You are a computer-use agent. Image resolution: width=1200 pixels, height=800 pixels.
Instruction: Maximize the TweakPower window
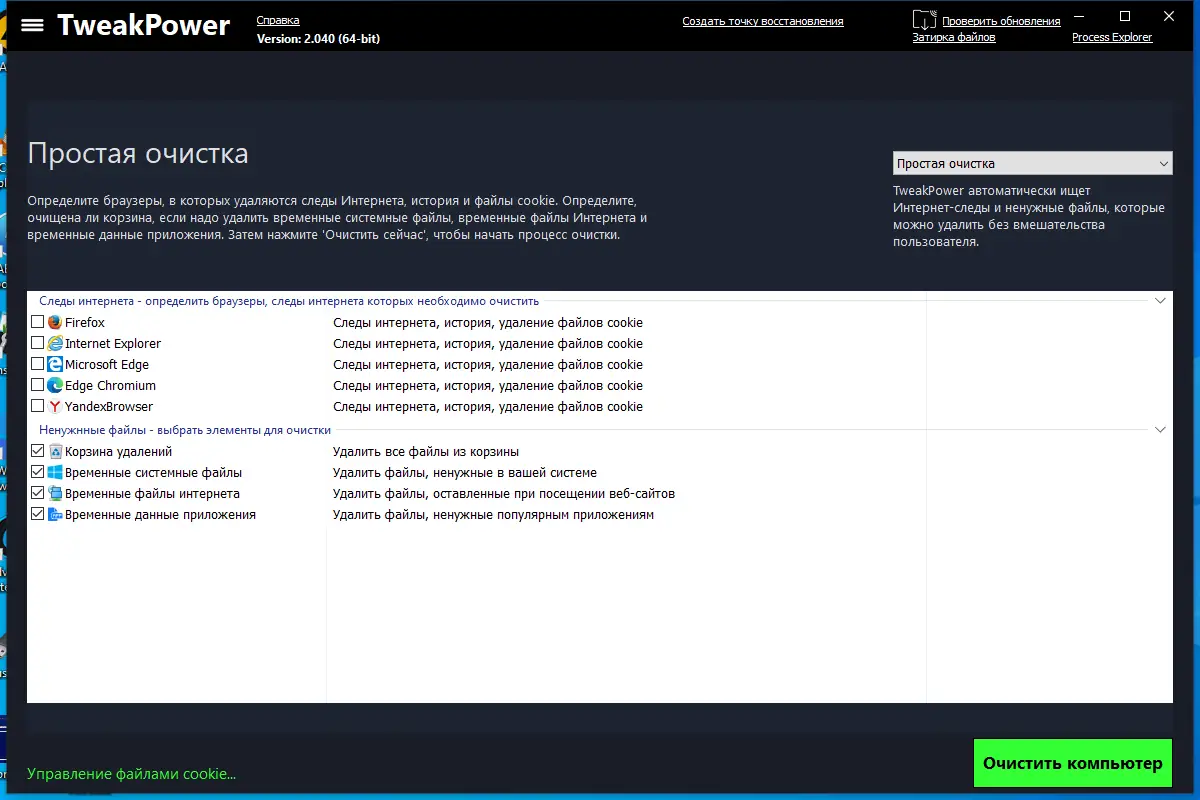1125,16
